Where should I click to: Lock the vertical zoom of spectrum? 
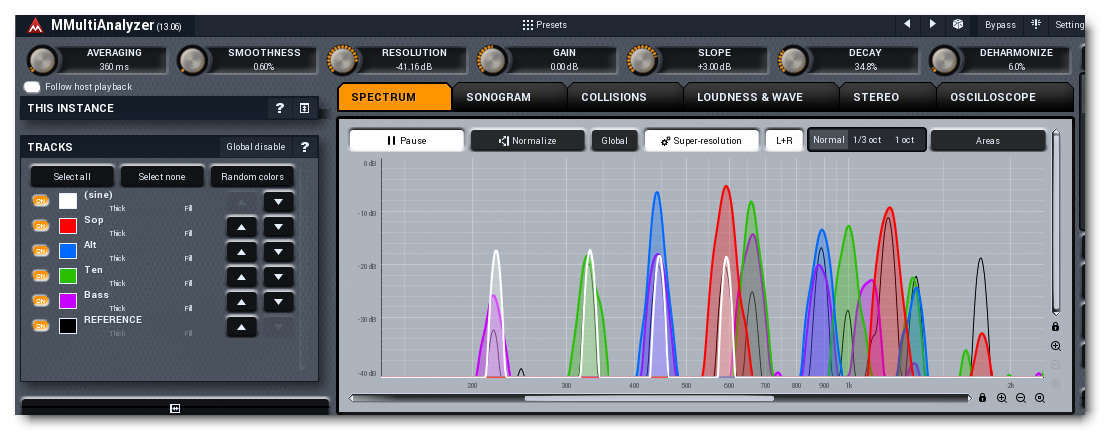pyautogui.click(x=1056, y=327)
